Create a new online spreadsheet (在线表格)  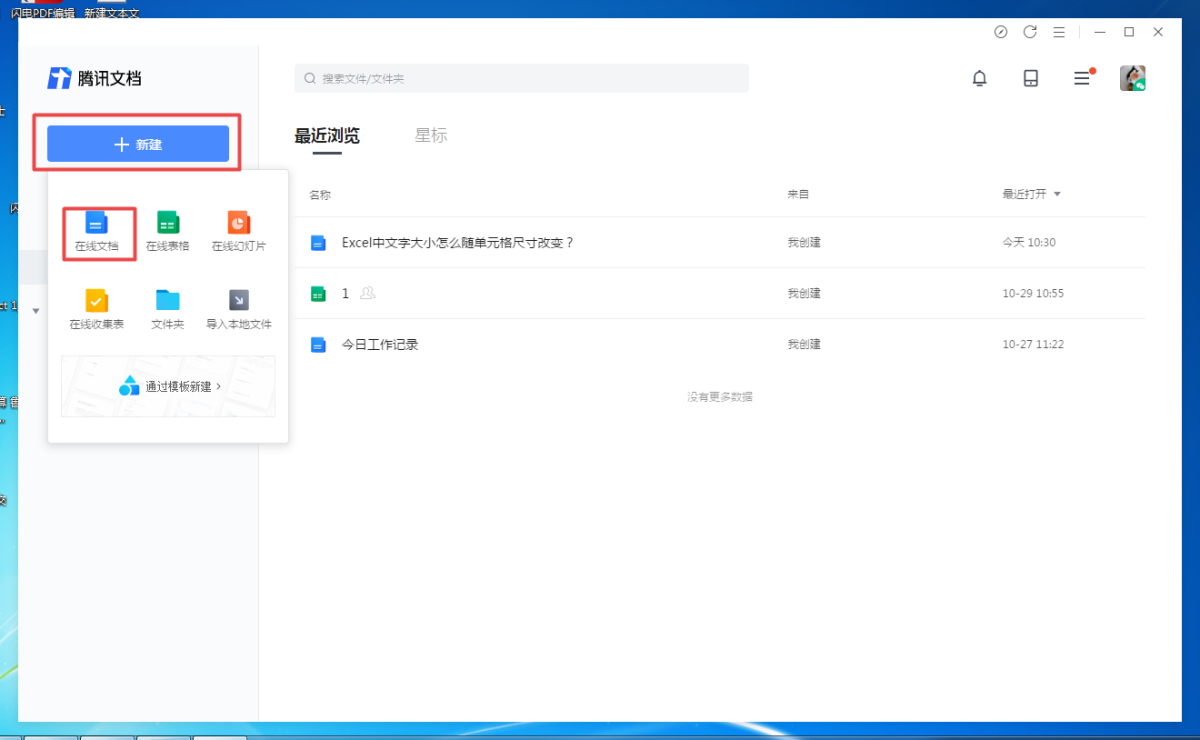click(x=167, y=231)
